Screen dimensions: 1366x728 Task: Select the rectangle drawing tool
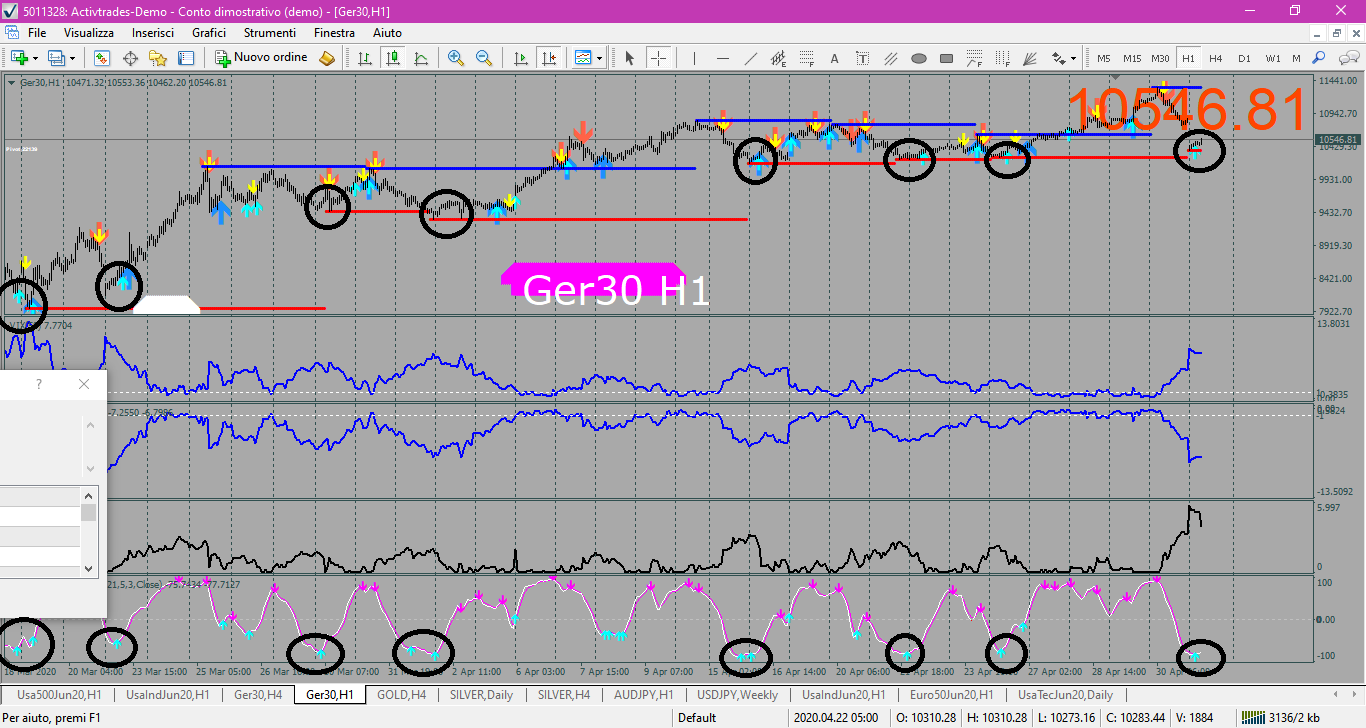click(946, 58)
